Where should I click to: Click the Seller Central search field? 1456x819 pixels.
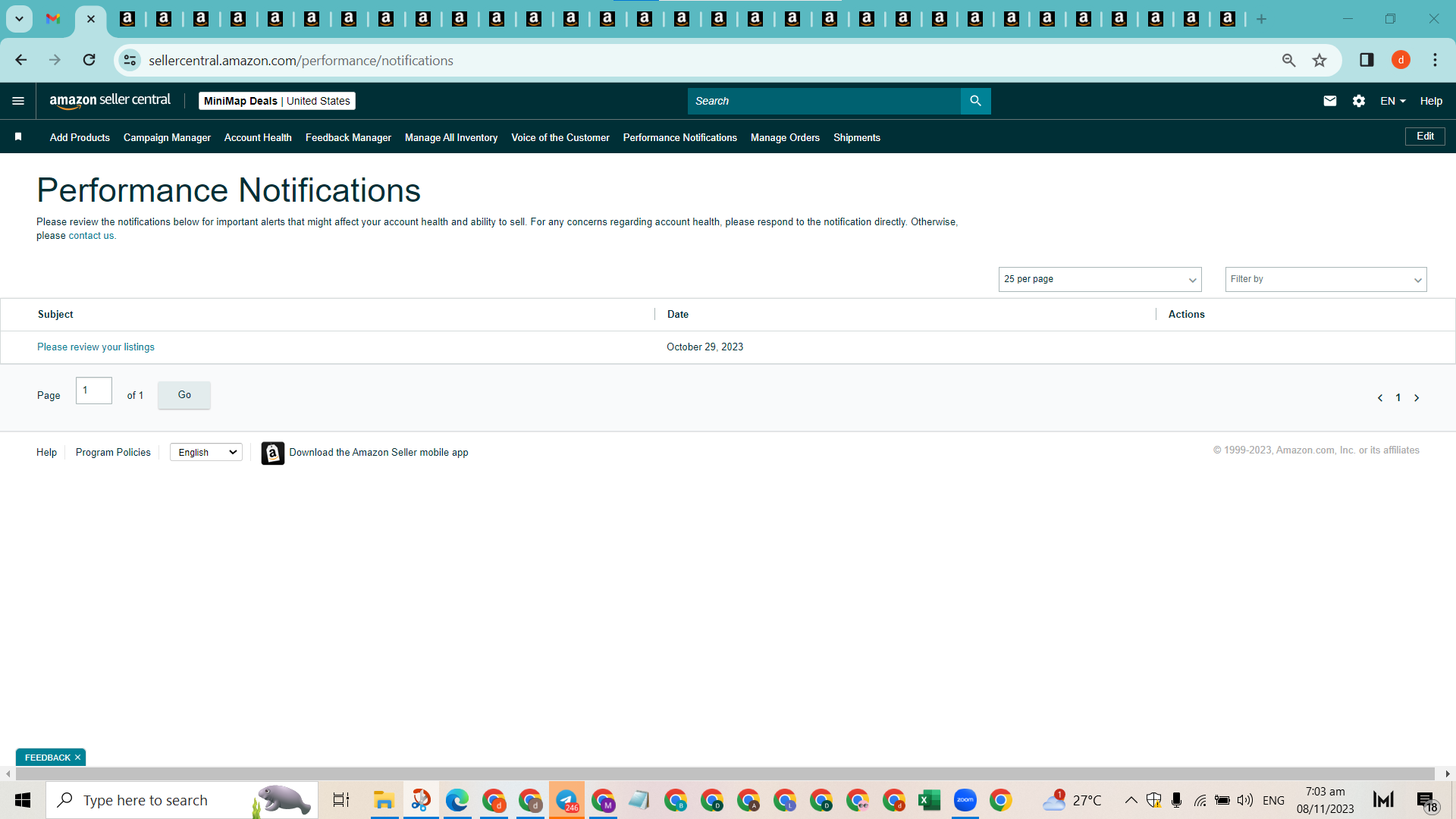(824, 101)
